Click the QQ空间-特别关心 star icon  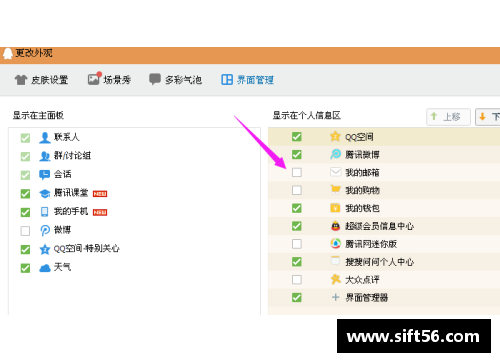coord(45,249)
